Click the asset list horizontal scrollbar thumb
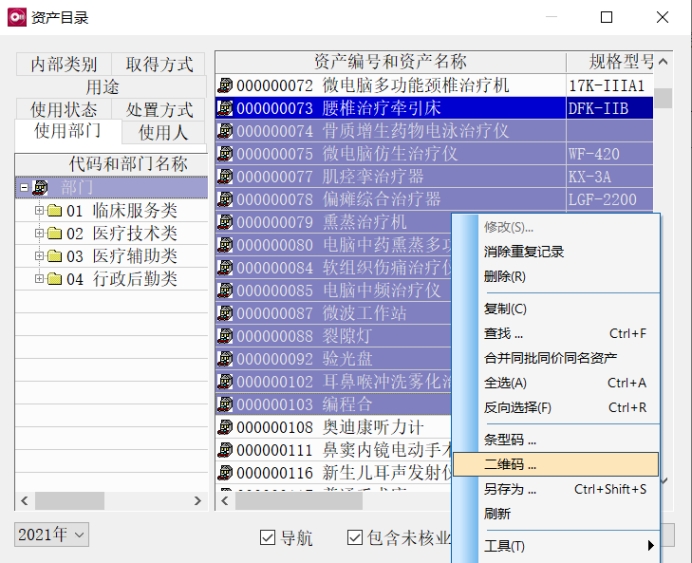 click(299, 501)
